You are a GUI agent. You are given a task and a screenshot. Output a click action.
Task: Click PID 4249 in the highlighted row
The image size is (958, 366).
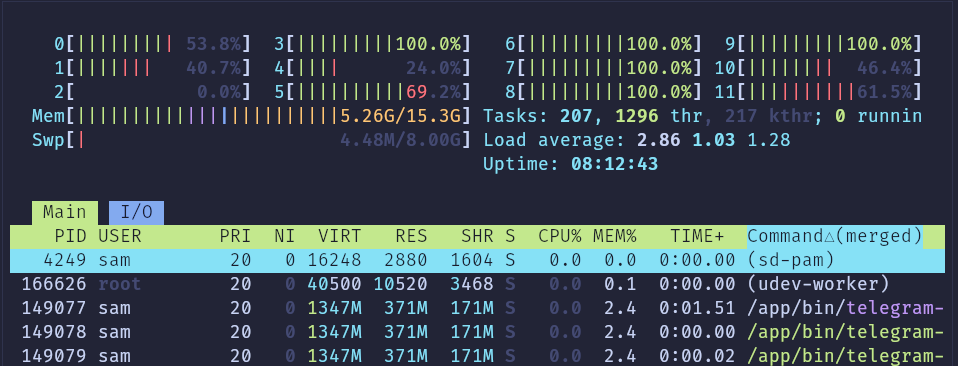point(65,260)
